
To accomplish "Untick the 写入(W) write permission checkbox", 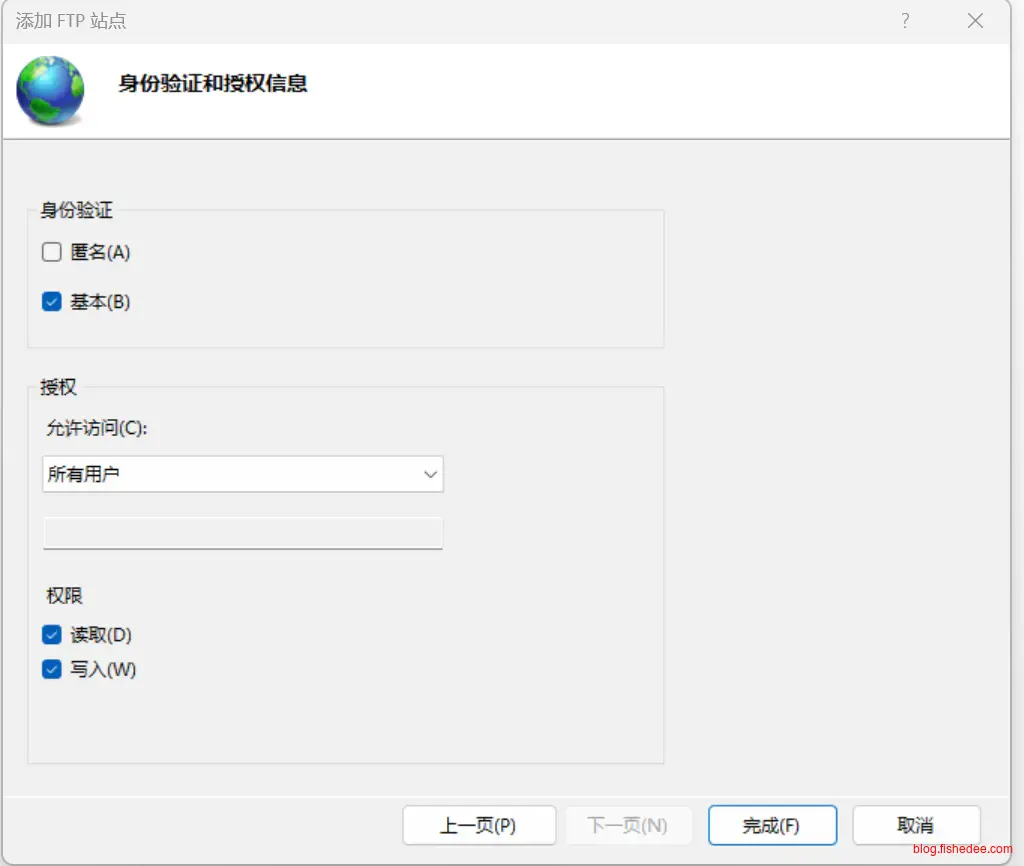I will (x=52, y=670).
